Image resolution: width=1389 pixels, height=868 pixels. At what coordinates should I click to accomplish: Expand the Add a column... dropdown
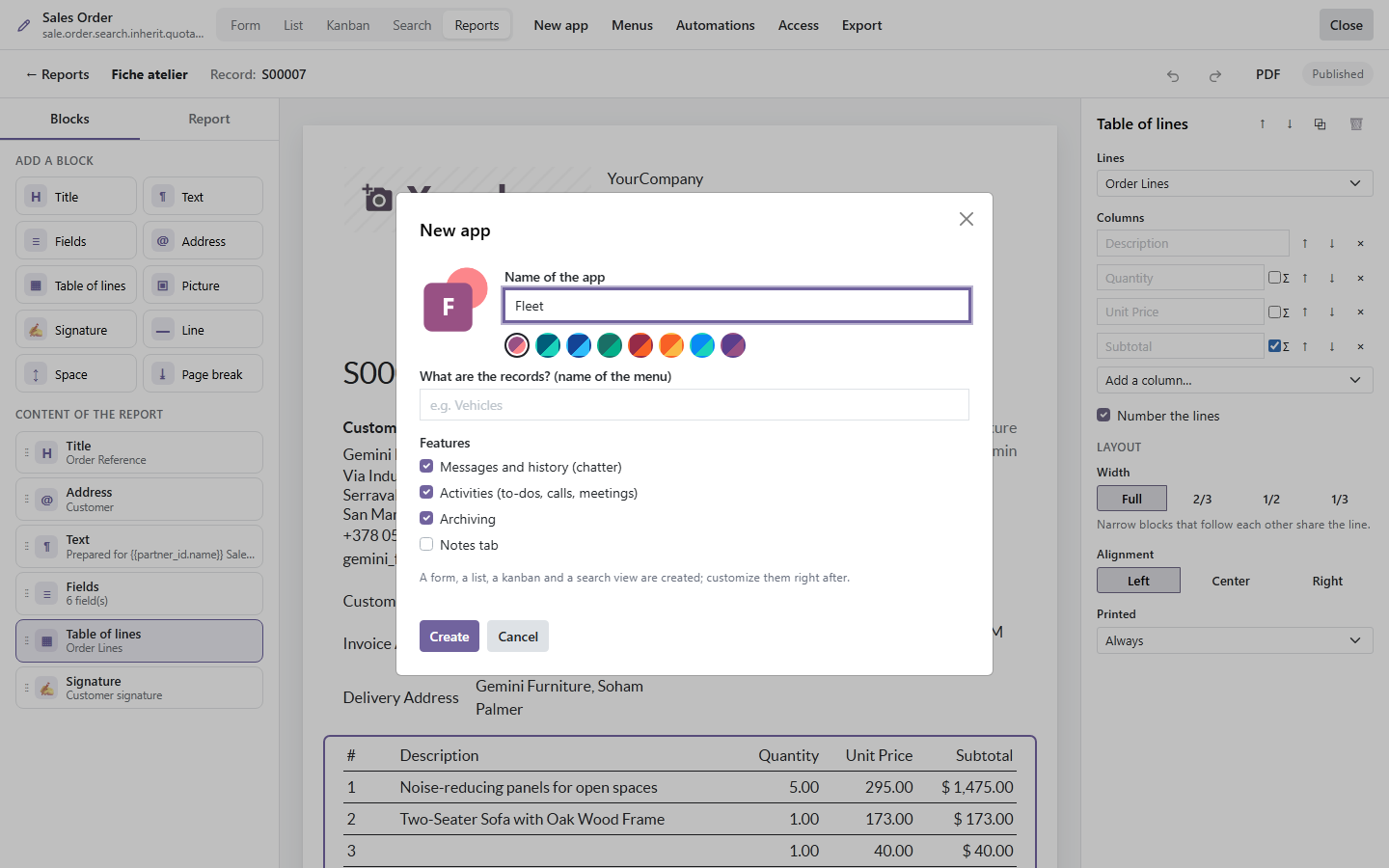1235,380
